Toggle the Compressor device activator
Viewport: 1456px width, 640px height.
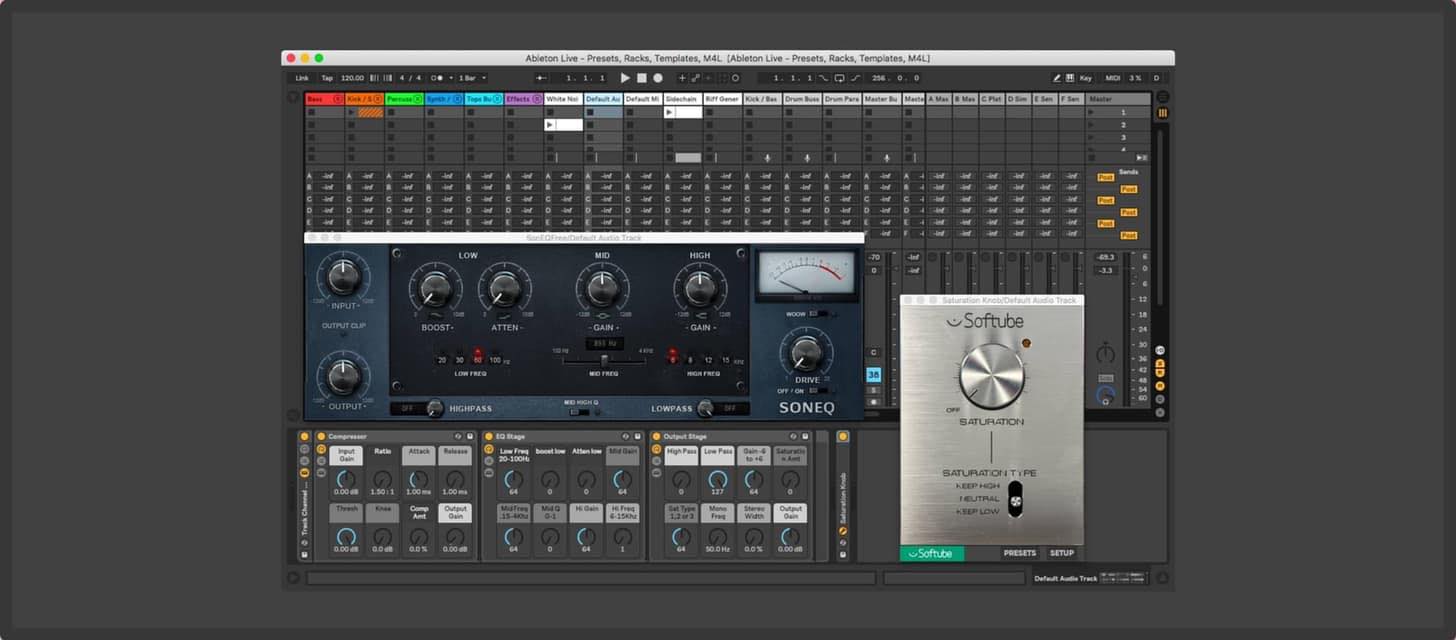(322, 436)
